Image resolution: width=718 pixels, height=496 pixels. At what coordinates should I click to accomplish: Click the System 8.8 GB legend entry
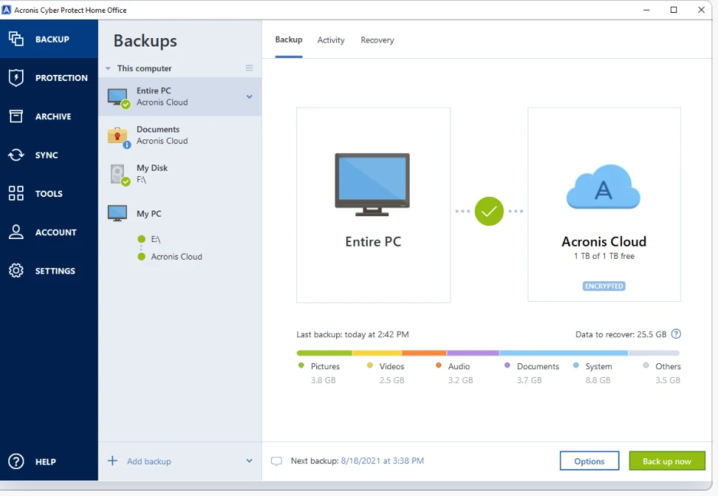593,373
